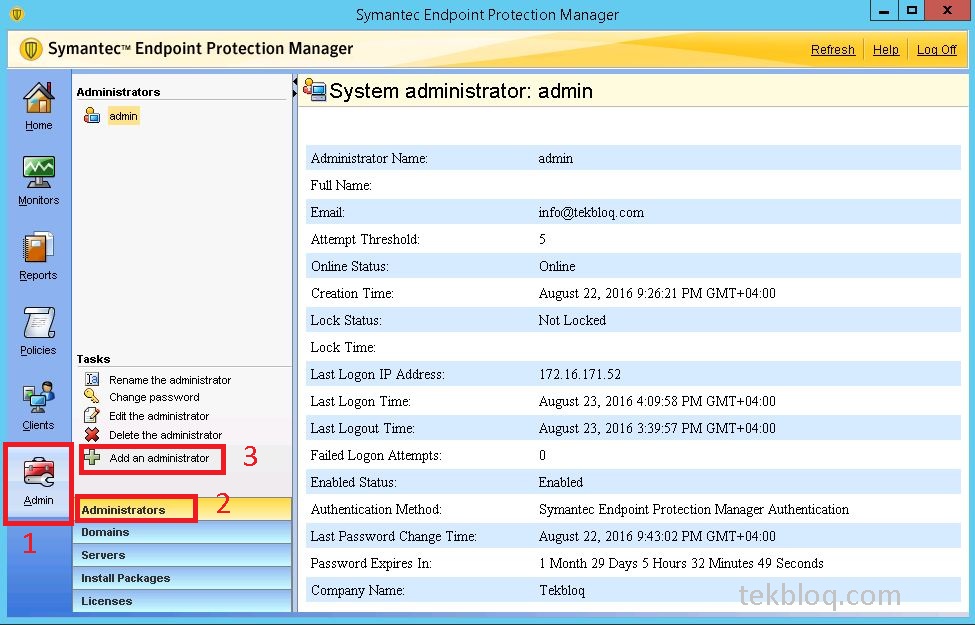Click Rename the administrator task
The width and height of the screenshot is (975, 625).
tap(170, 380)
